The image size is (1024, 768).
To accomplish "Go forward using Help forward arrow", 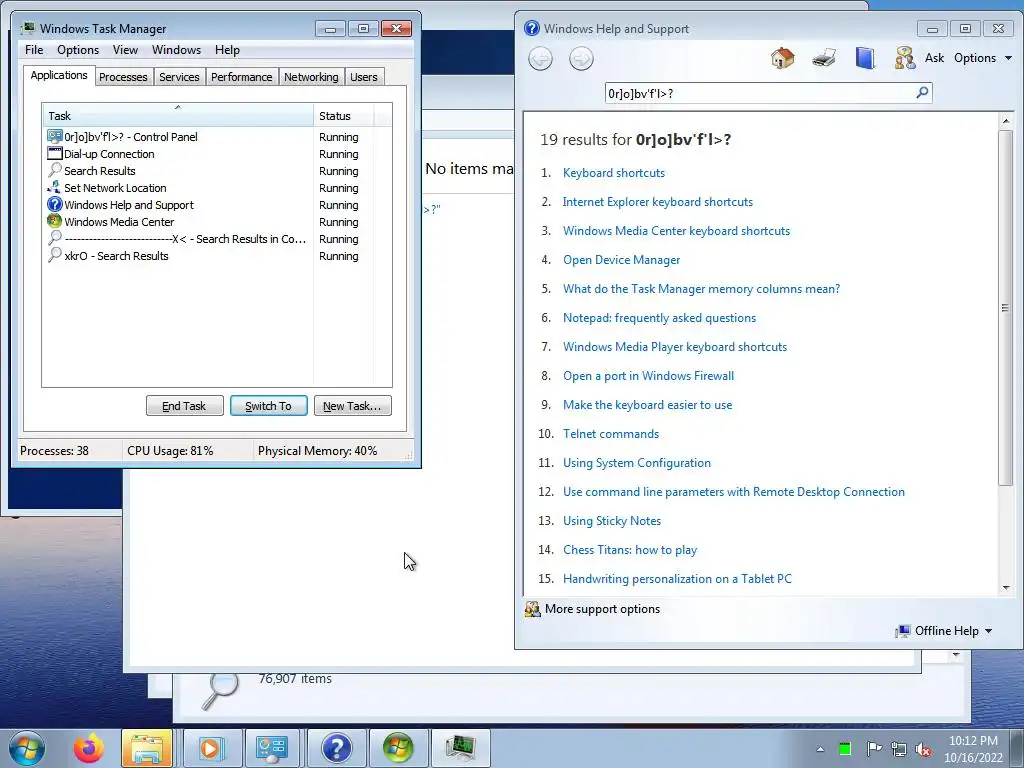I will pos(581,59).
